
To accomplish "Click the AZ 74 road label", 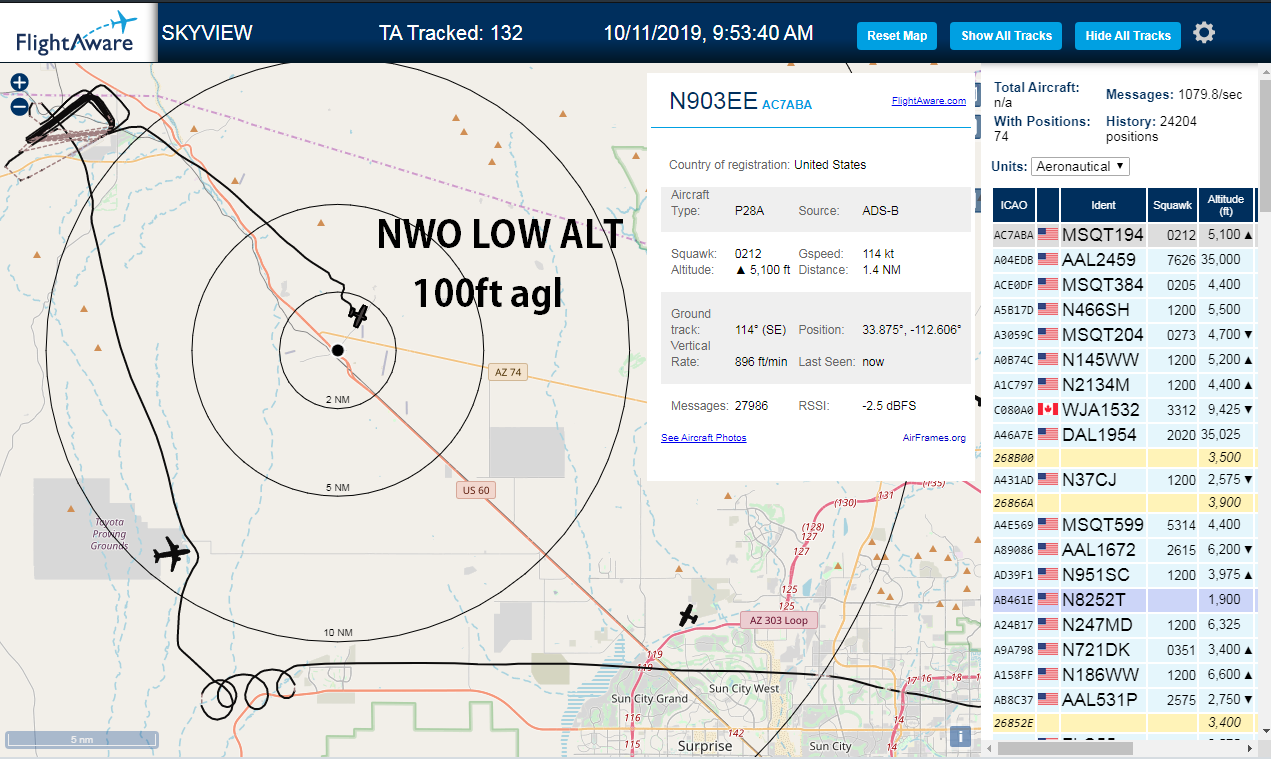I will (508, 372).
